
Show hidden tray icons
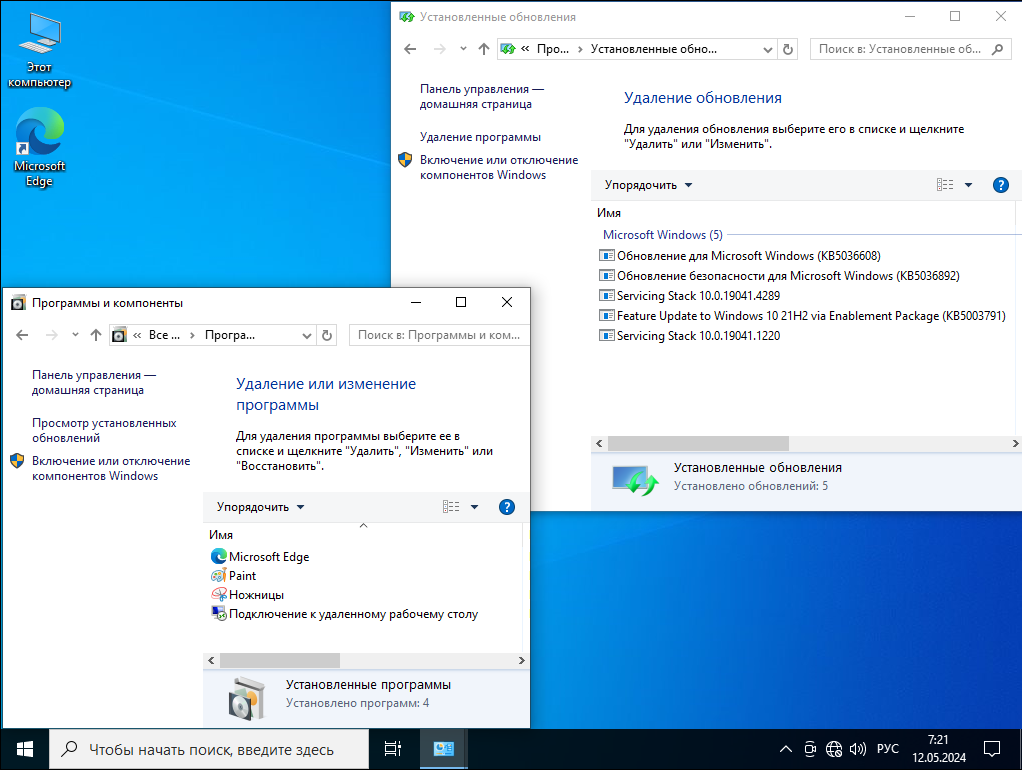pos(786,750)
